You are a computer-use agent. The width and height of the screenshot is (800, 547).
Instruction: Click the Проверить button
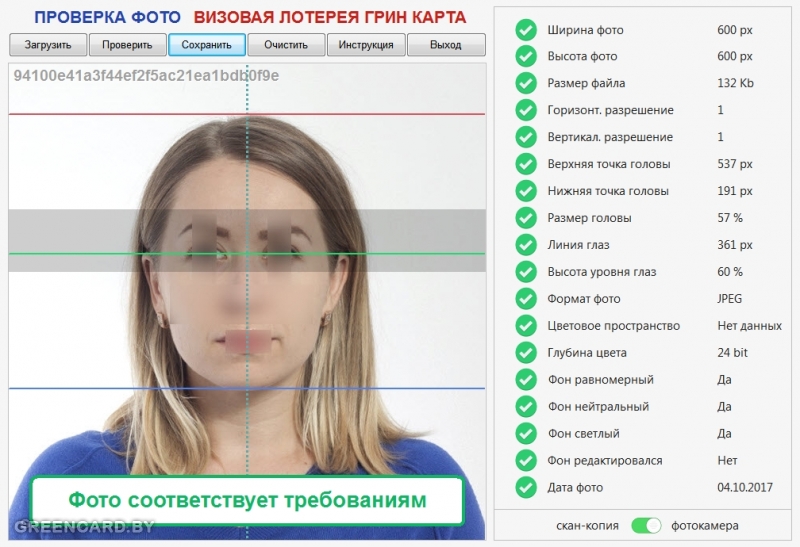tap(128, 45)
